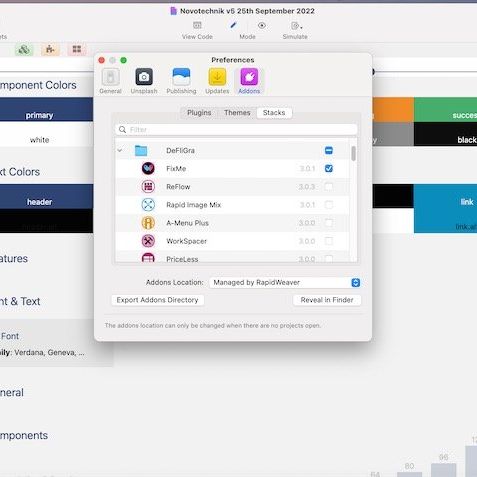Select the link blue color swatch
477x477 pixels.
click(x=445, y=208)
